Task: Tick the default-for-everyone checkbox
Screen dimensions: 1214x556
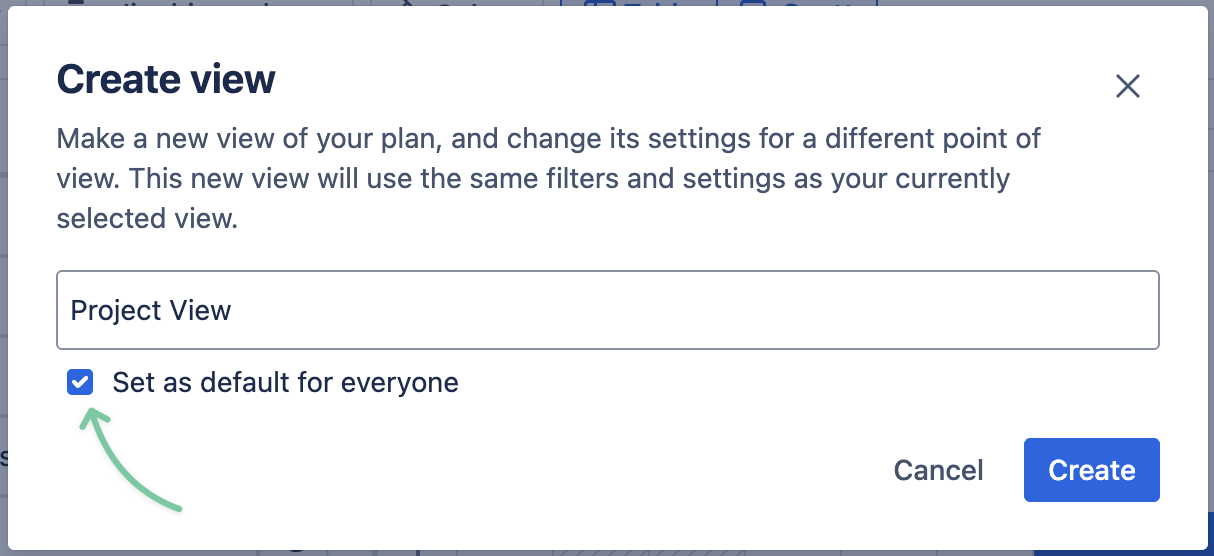Action: 80,382
